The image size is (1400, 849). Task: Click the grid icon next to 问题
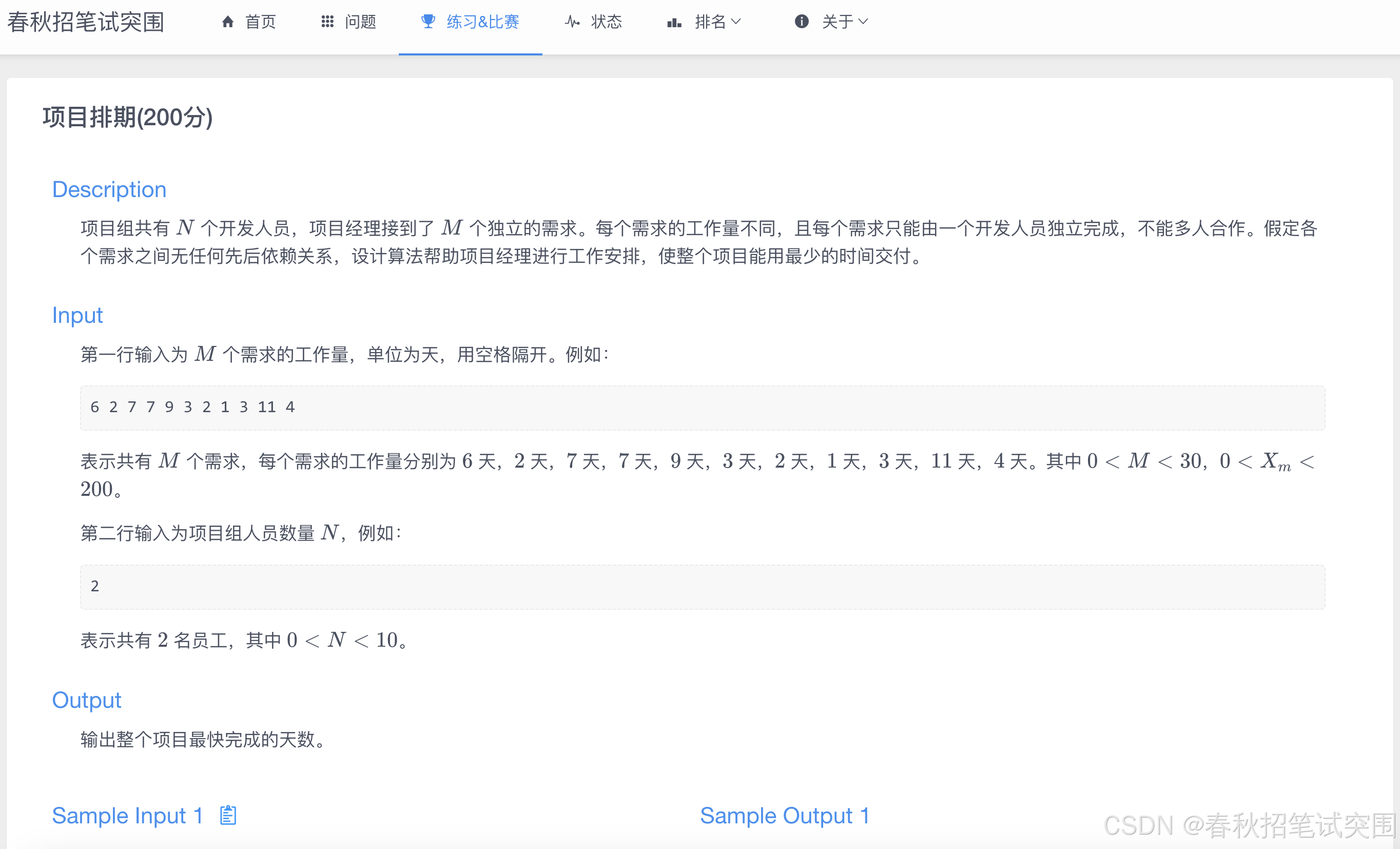[x=327, y=22]
